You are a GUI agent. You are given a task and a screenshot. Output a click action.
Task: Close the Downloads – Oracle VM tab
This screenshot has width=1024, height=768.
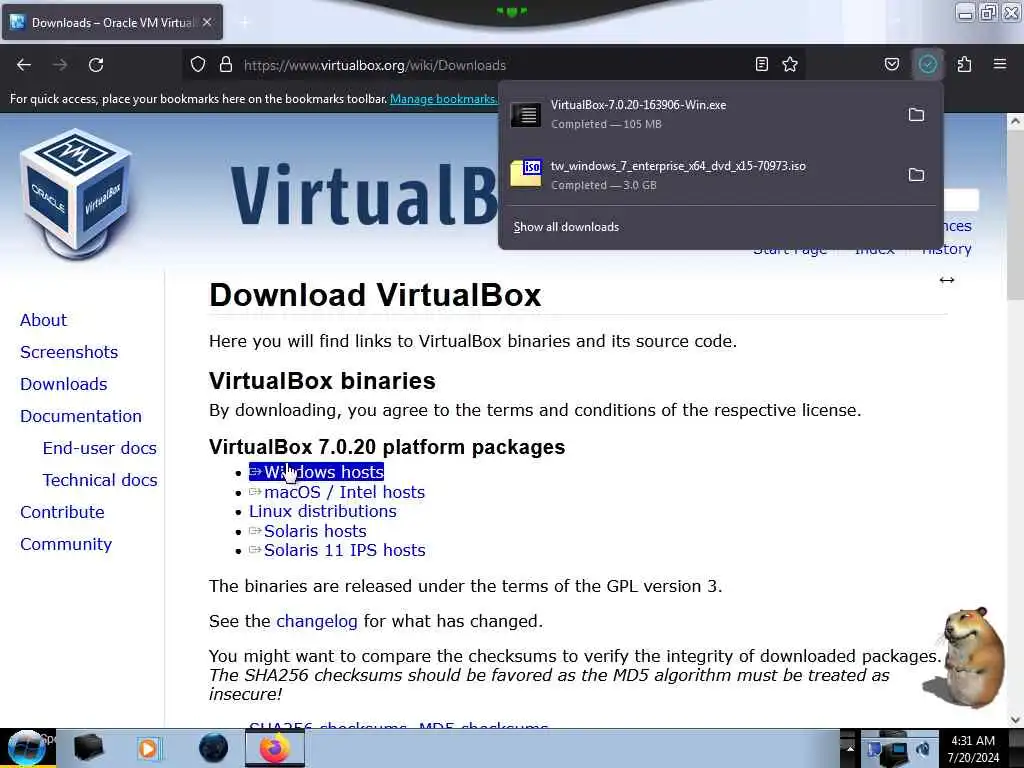207,22
